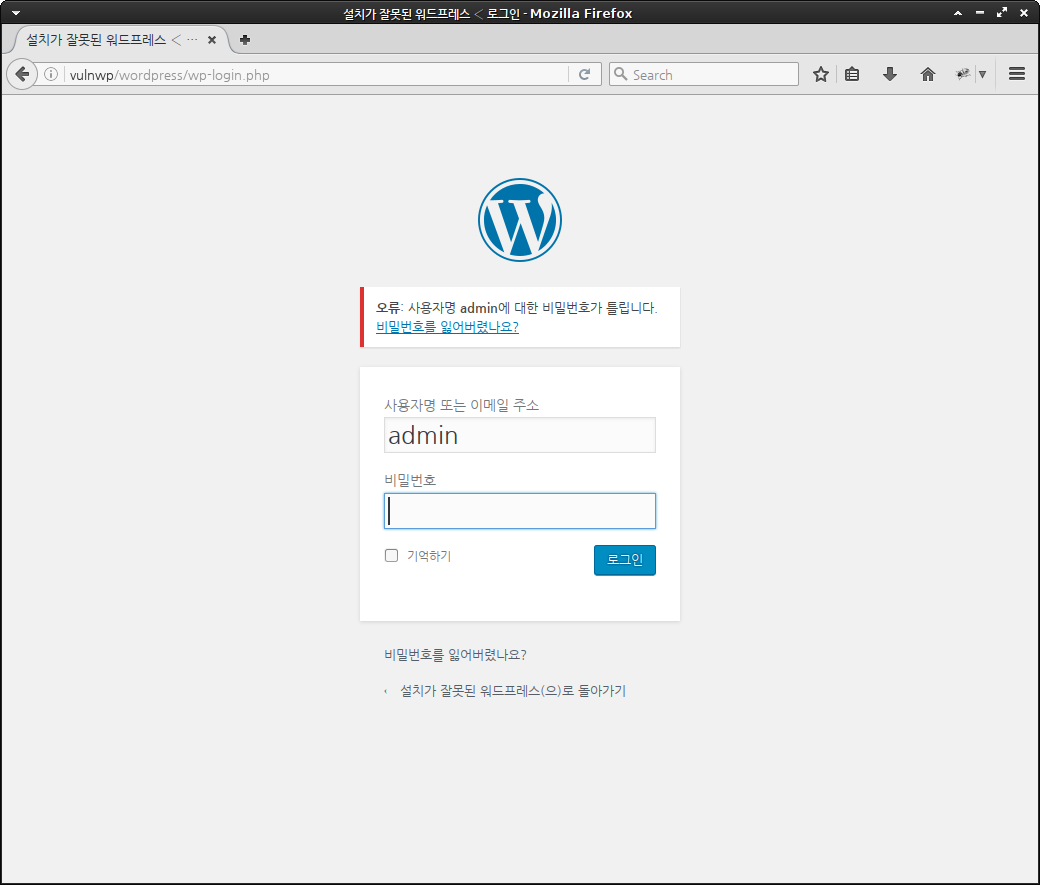1040x885 pixels.
Task: Open the Firefox hamburger menu
Action: tap(1017, 74)
